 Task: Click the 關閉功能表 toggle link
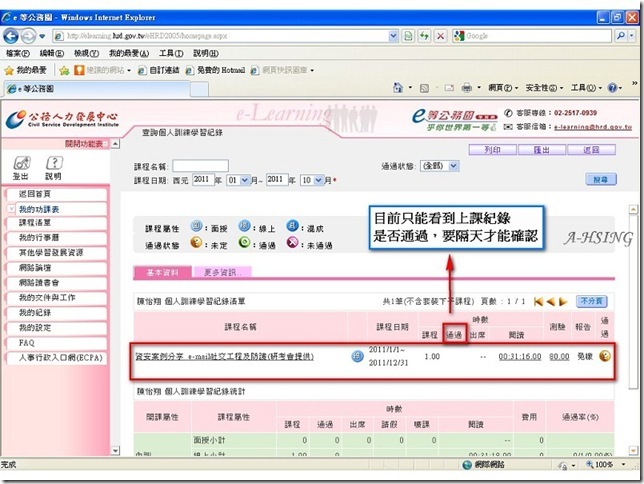pos(85,144)
